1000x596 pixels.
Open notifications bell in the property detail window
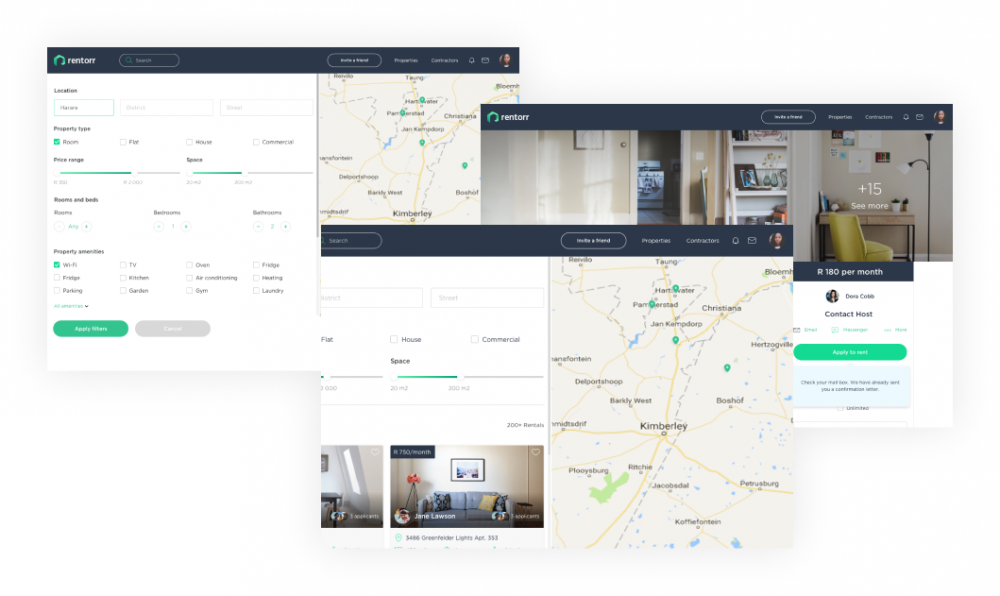pyautogui.click(x=906, y=117)
